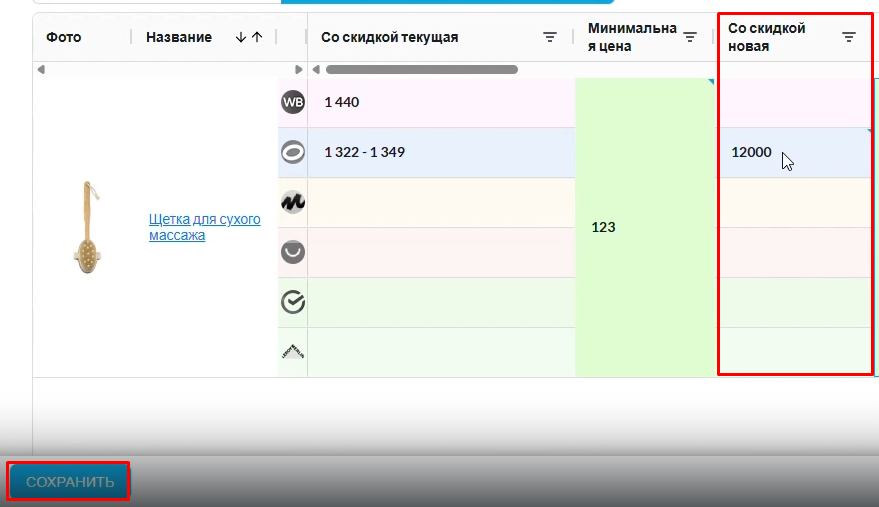This screenshot has width=879, height=507.
Task: Click sort arrows next to Название
Action: (x=249, y=37)
